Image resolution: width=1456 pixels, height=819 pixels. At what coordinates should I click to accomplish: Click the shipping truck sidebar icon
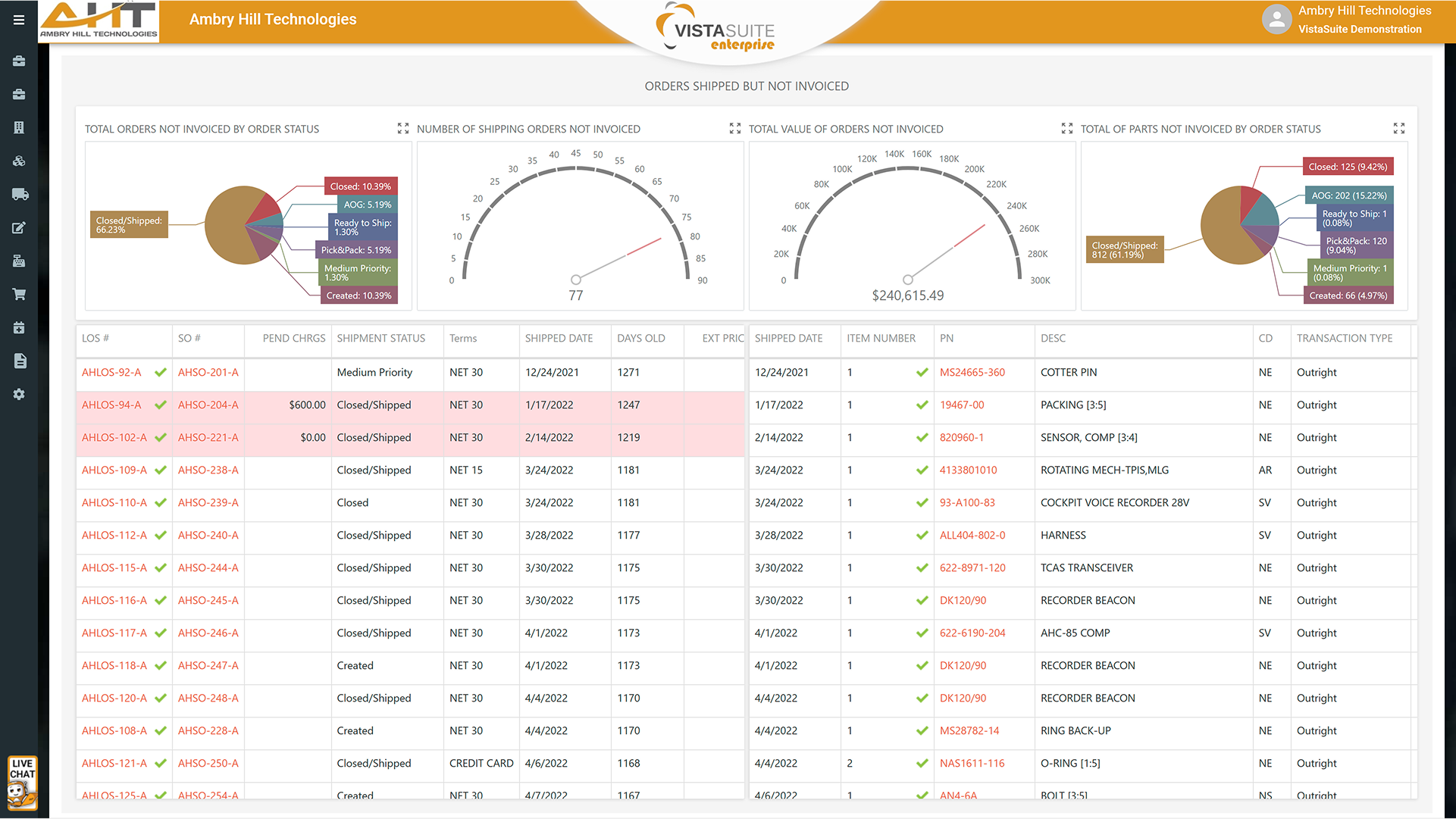tap(20, 194)
